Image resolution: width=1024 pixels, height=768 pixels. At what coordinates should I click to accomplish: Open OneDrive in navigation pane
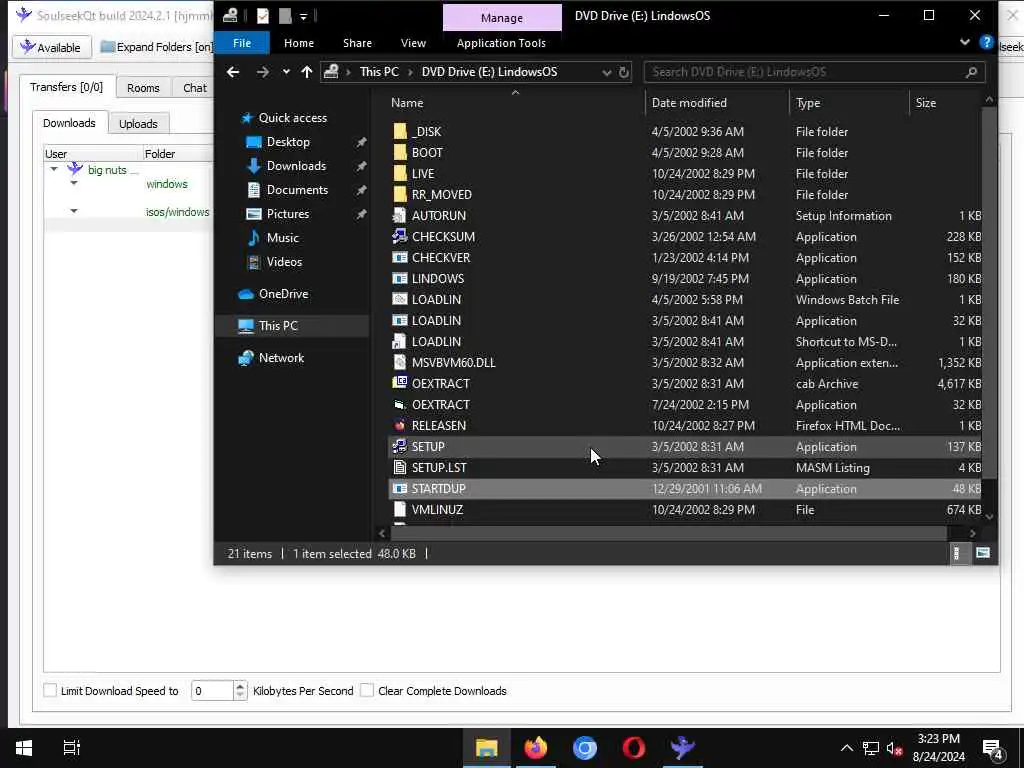[283, 294]
